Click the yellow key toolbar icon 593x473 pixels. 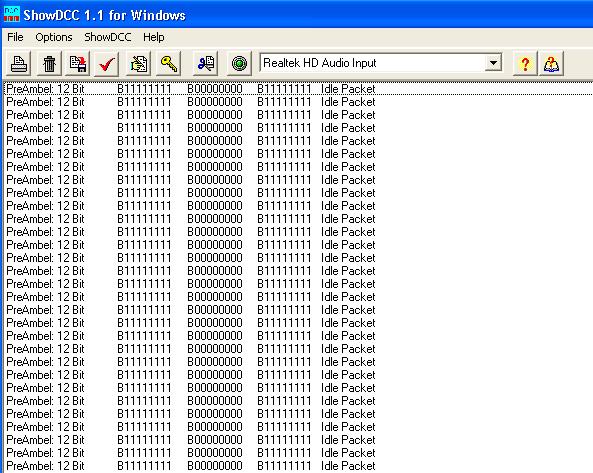coord(169,64)
